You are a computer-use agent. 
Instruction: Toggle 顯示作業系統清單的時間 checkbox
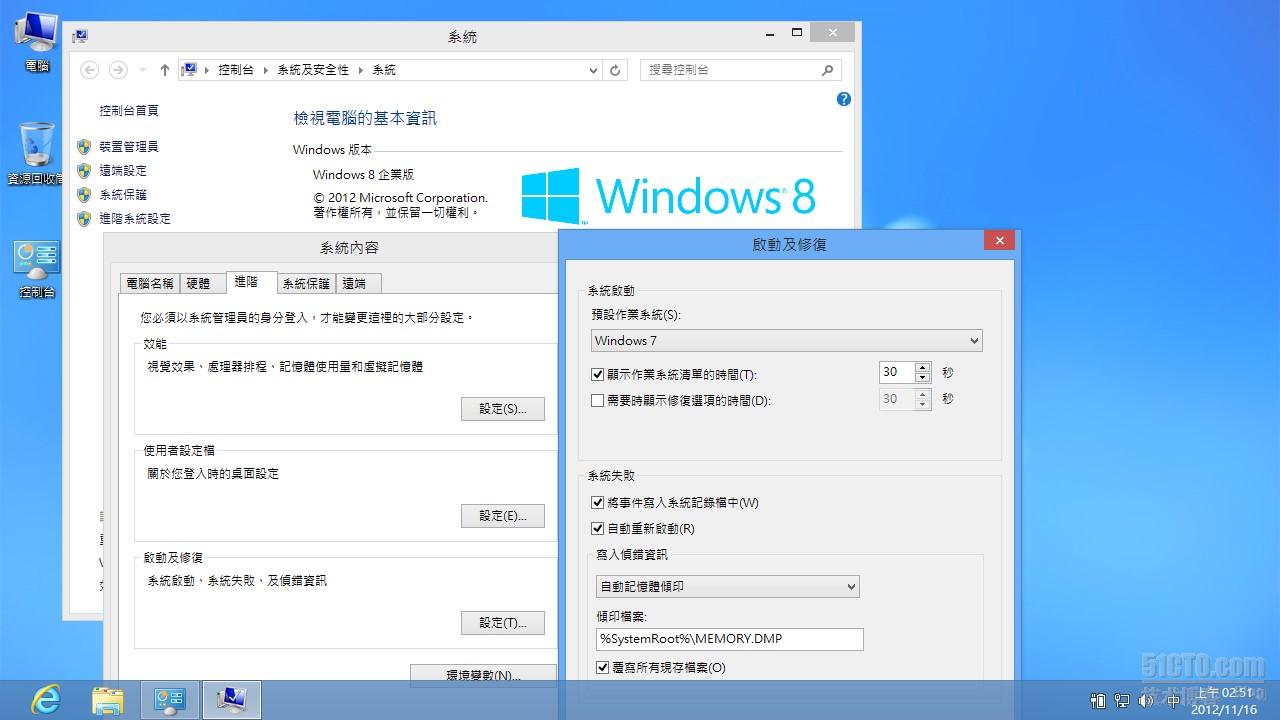[x=598, y=375]
